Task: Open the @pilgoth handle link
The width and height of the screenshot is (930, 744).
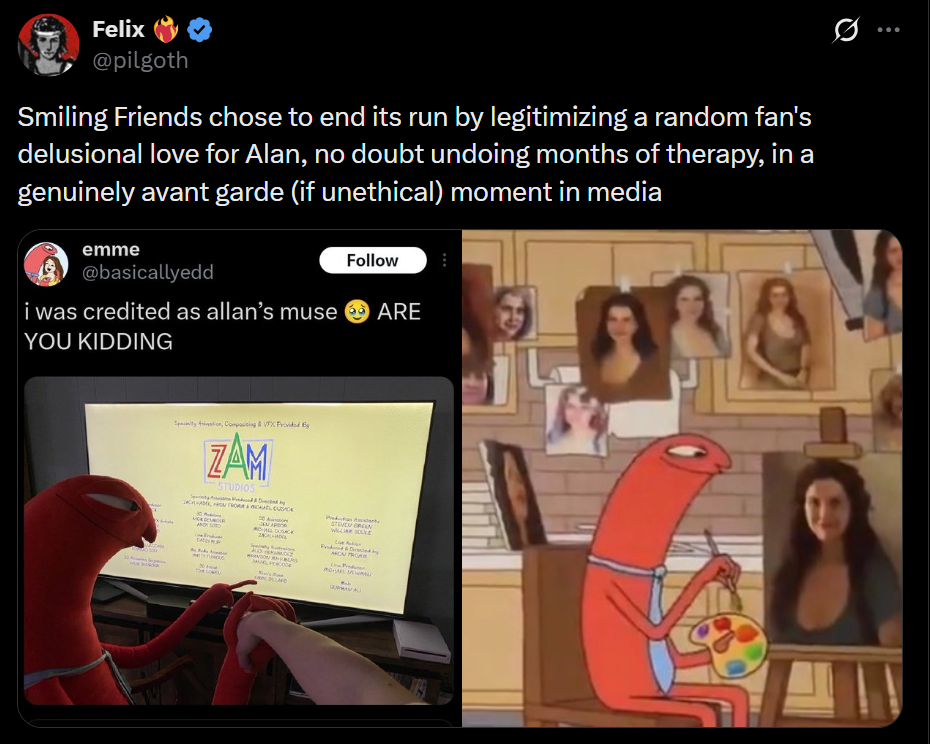Action: 141,60
